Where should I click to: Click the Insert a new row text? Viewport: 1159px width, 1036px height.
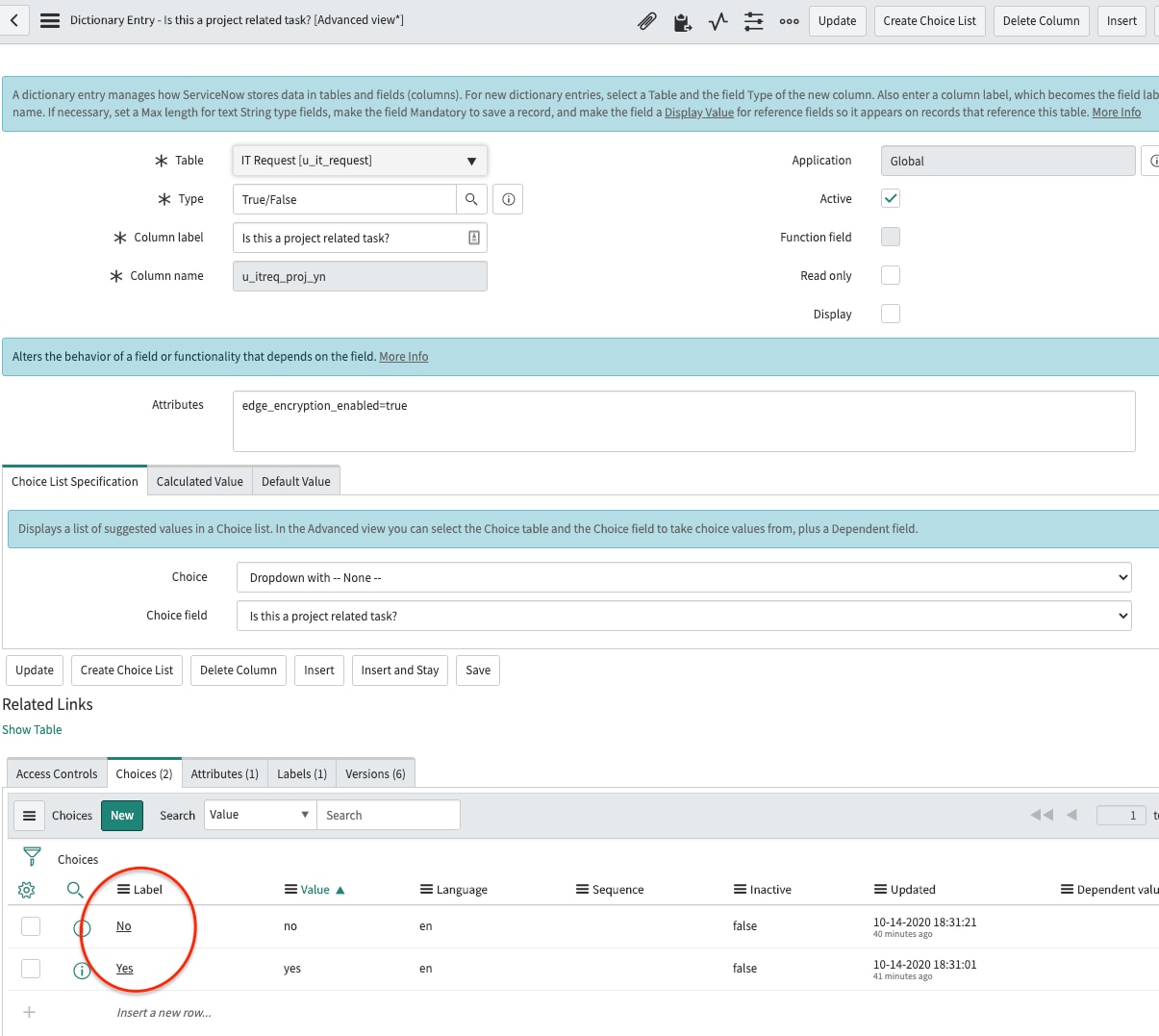164,1012
